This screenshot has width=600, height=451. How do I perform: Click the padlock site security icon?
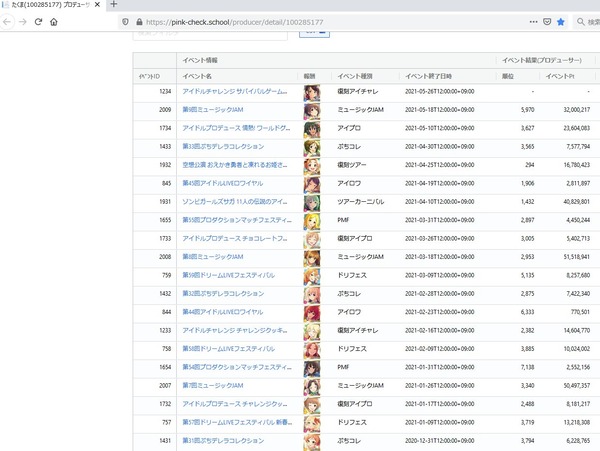pos(139,22)
